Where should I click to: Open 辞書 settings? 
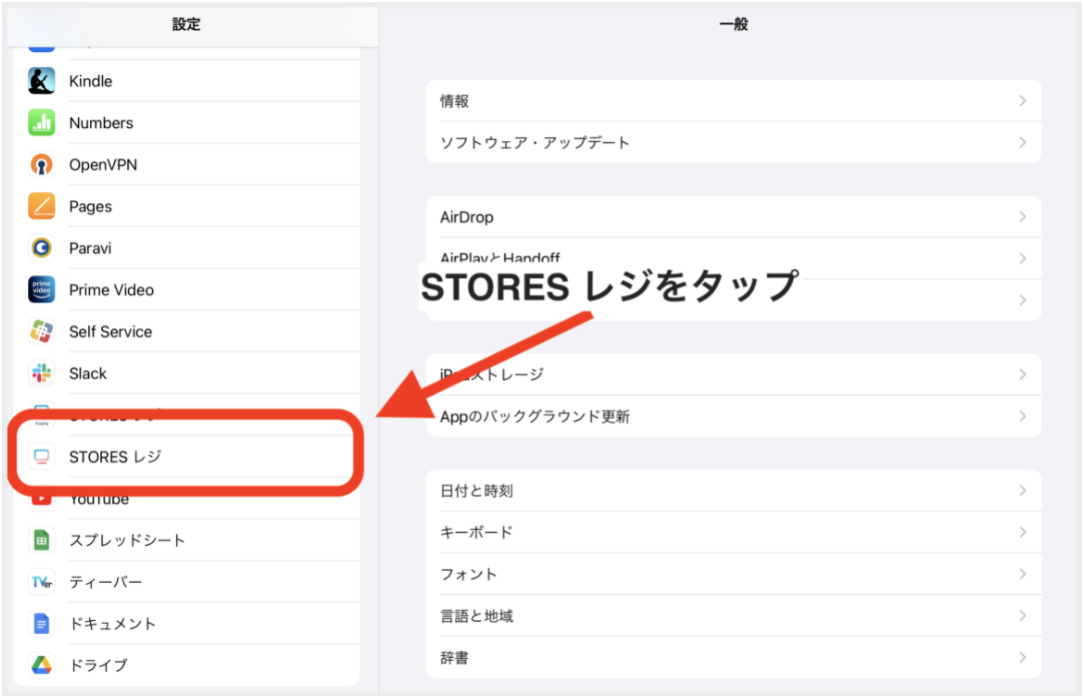(x=733, y=657)
